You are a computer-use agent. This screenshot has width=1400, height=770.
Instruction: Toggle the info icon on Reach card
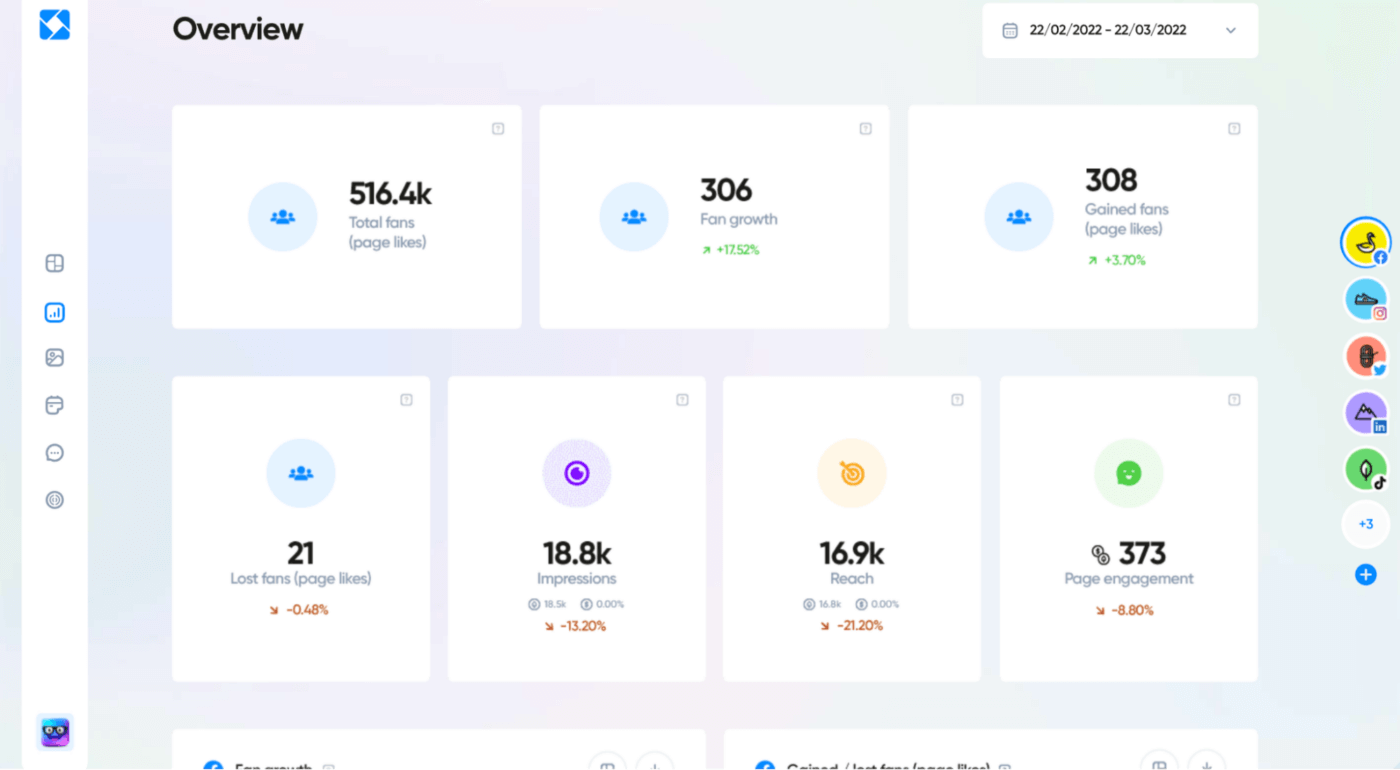point(957,399)
